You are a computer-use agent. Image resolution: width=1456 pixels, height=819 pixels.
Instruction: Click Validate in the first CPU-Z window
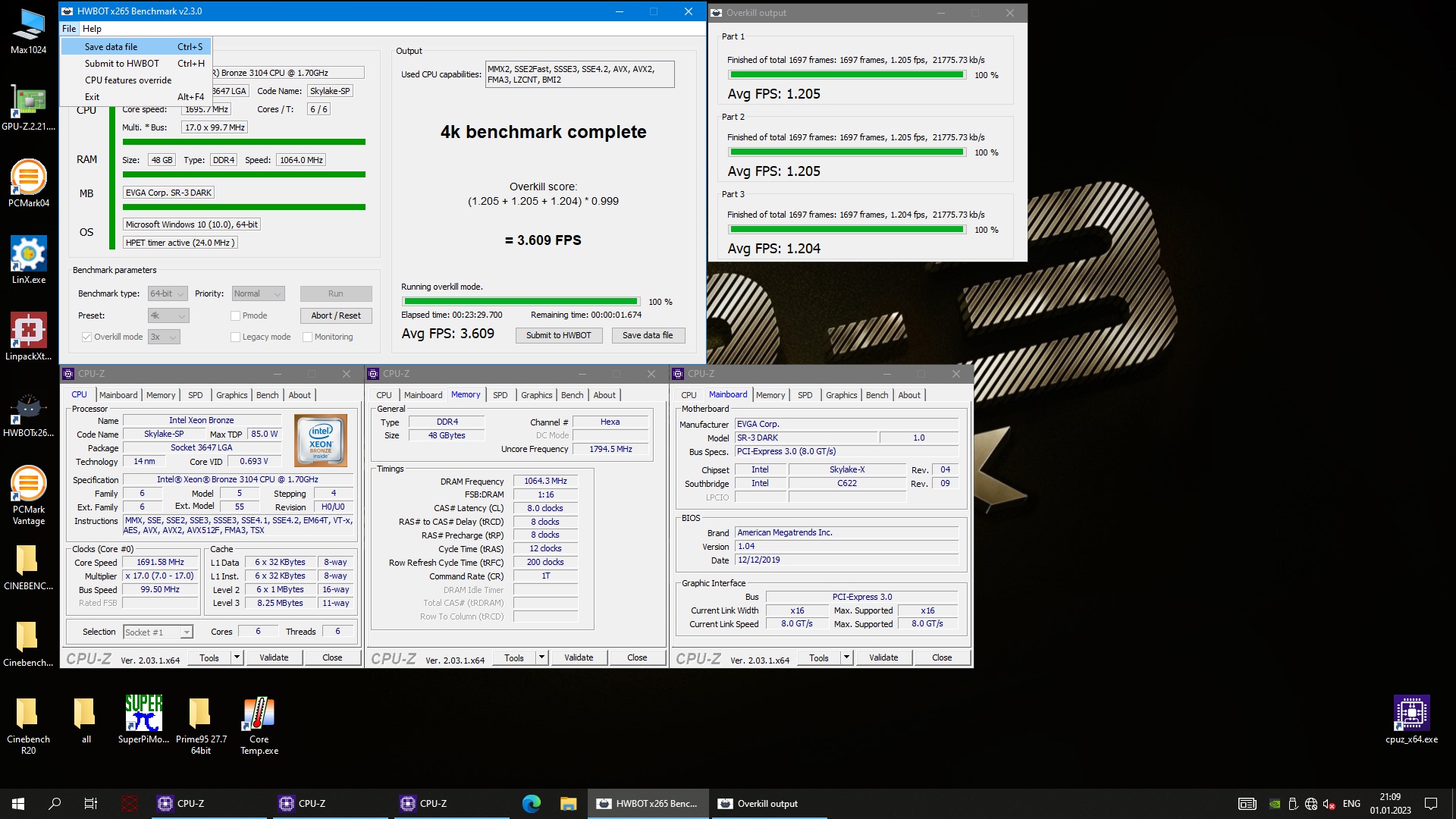274,657
